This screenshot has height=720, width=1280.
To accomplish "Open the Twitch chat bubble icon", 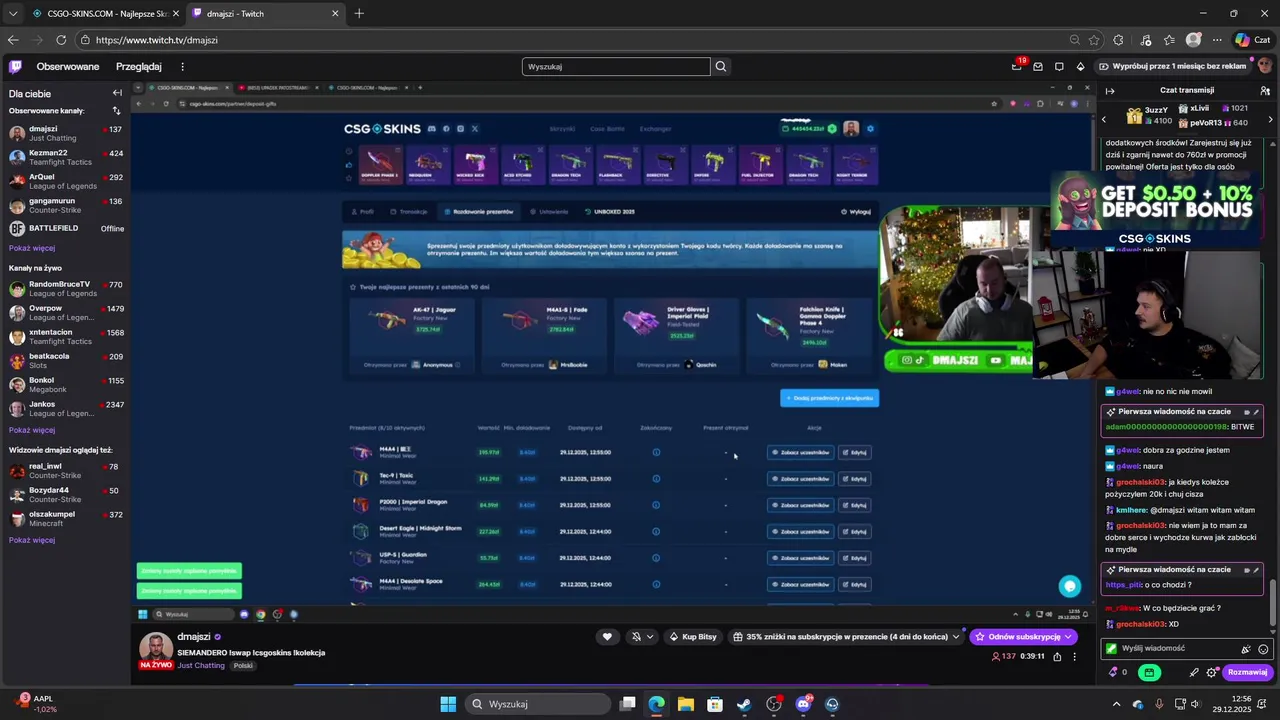I will 1059,67.
